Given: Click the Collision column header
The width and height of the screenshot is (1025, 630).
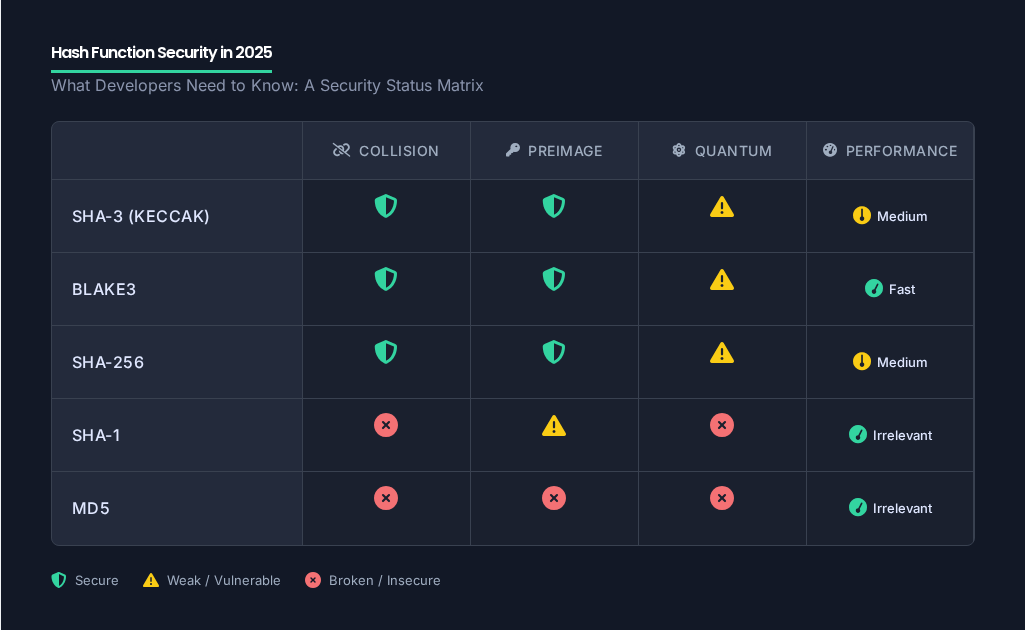Looking at the screenshot, I should 386,150.
